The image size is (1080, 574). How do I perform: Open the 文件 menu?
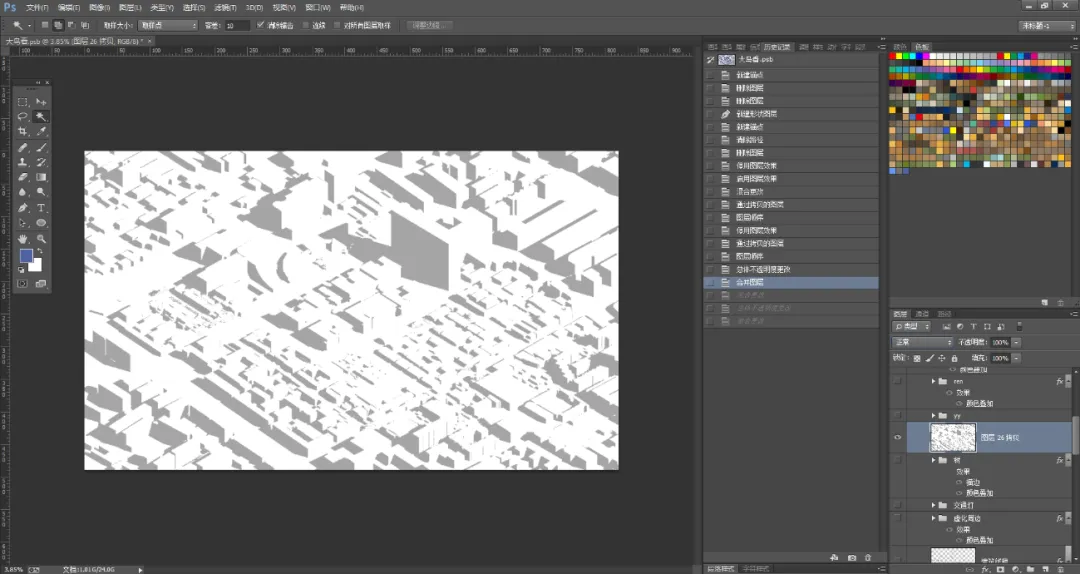pos(37,8)
